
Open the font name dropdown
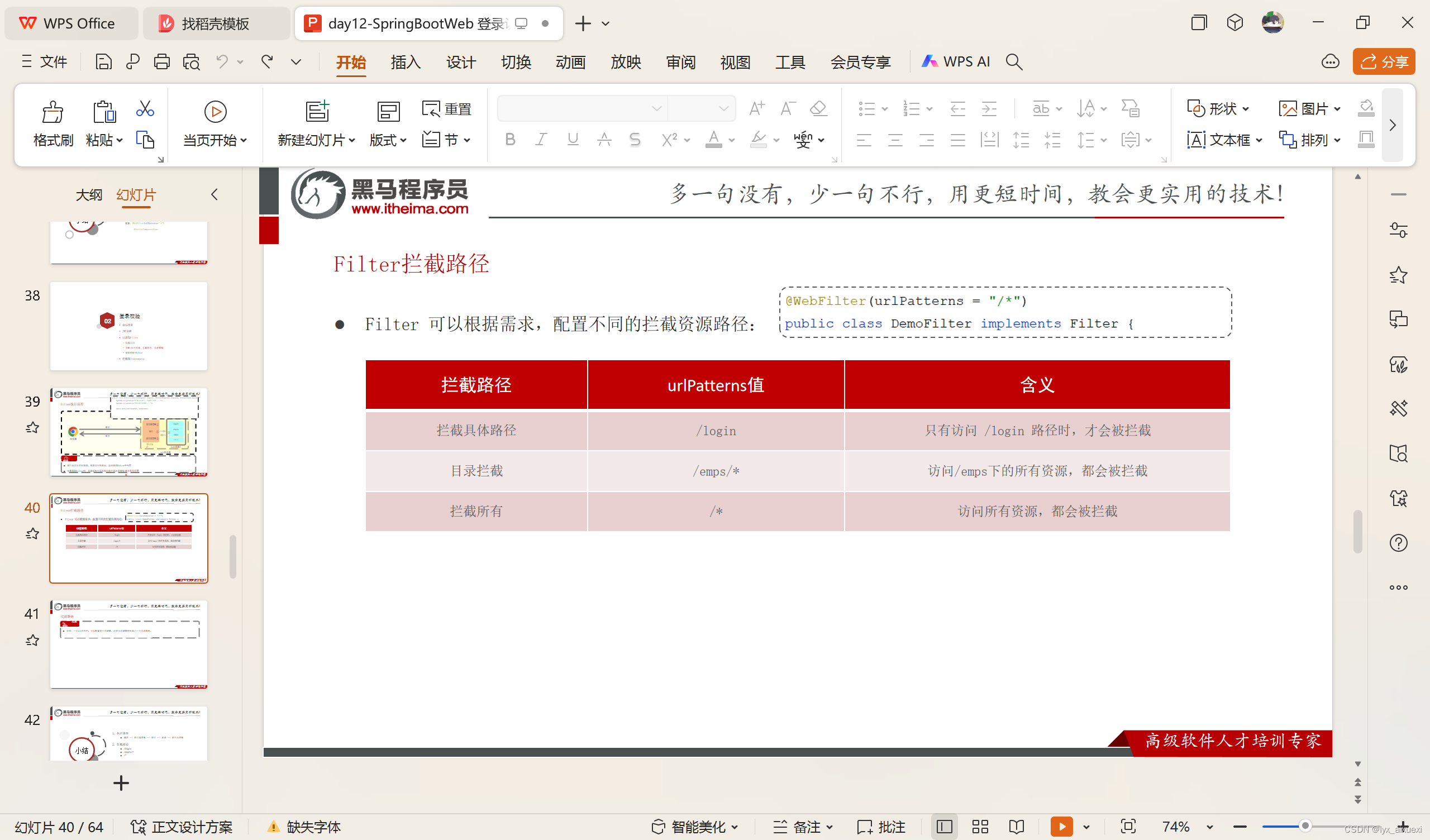click(656, 108)
